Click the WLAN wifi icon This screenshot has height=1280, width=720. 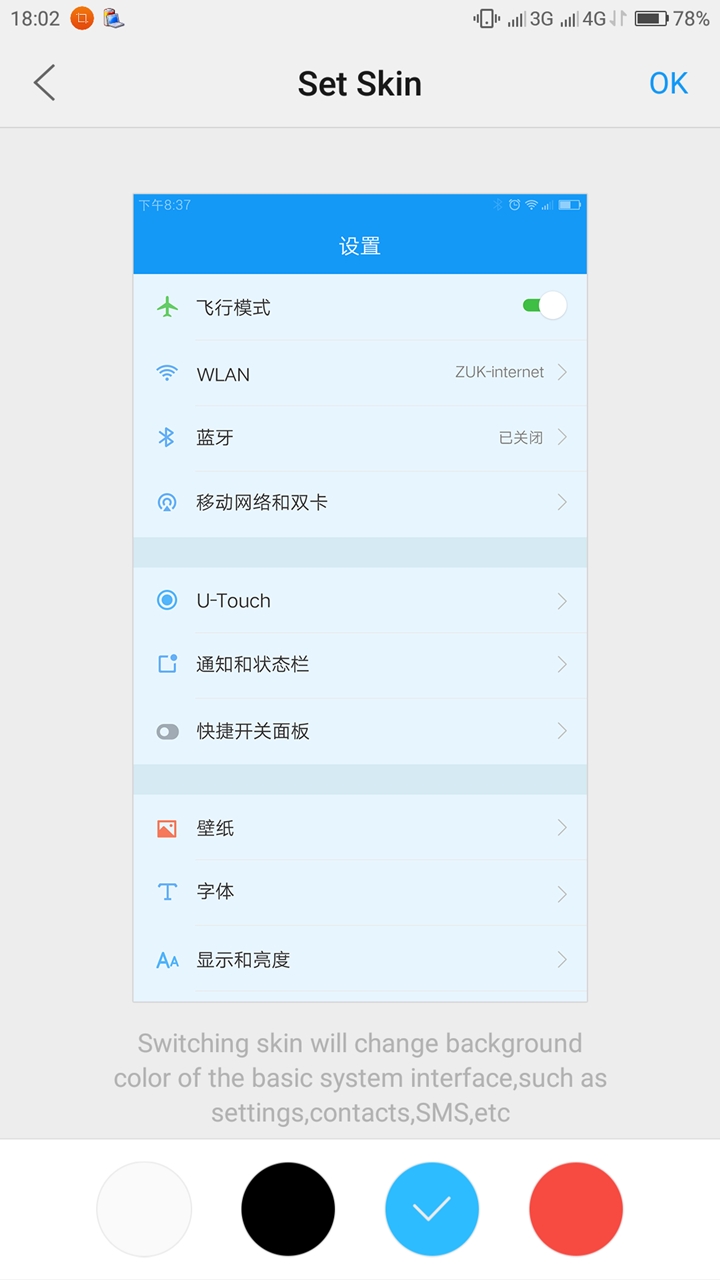167,374
